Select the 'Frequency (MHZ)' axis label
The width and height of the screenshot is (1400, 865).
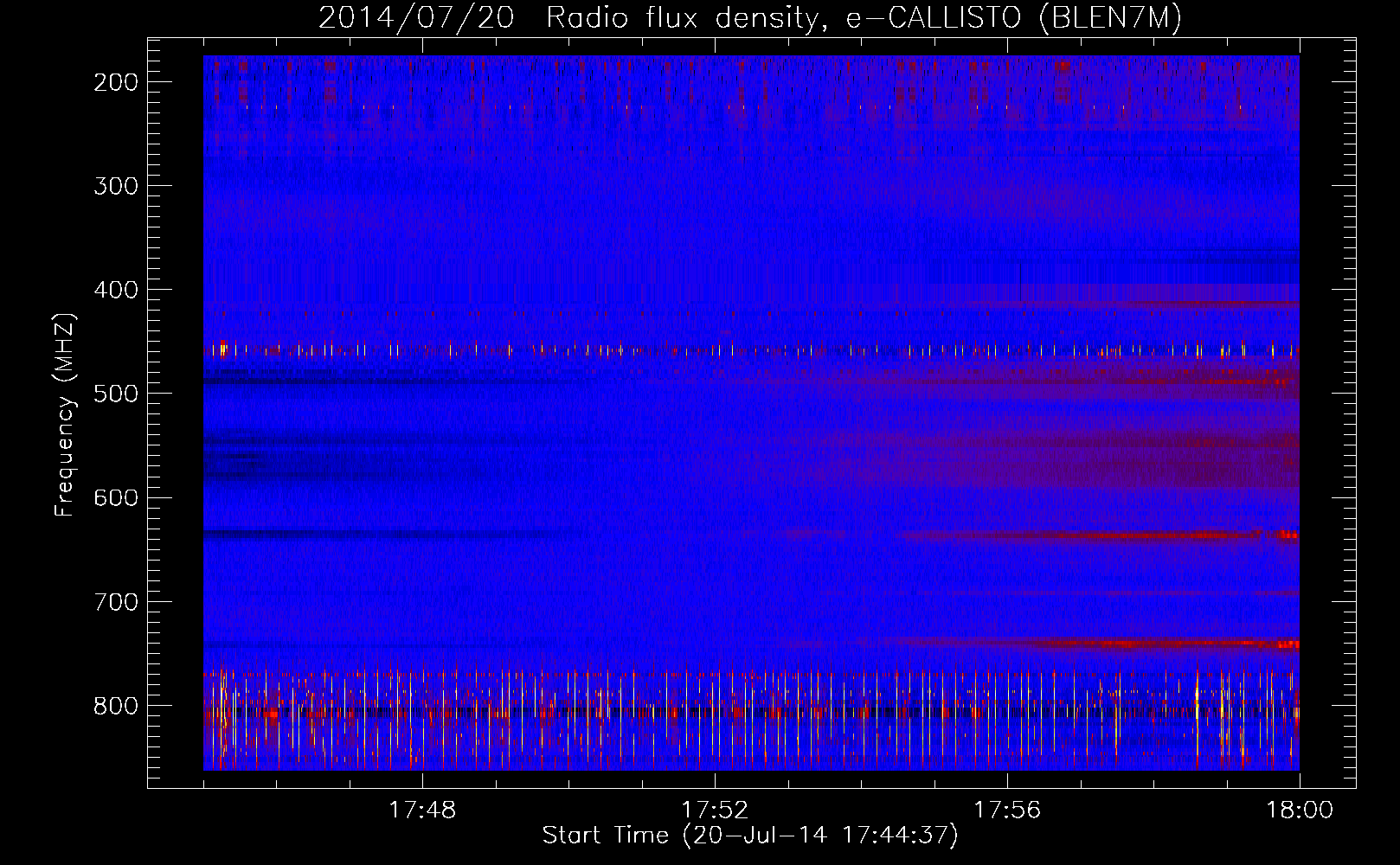65,414
